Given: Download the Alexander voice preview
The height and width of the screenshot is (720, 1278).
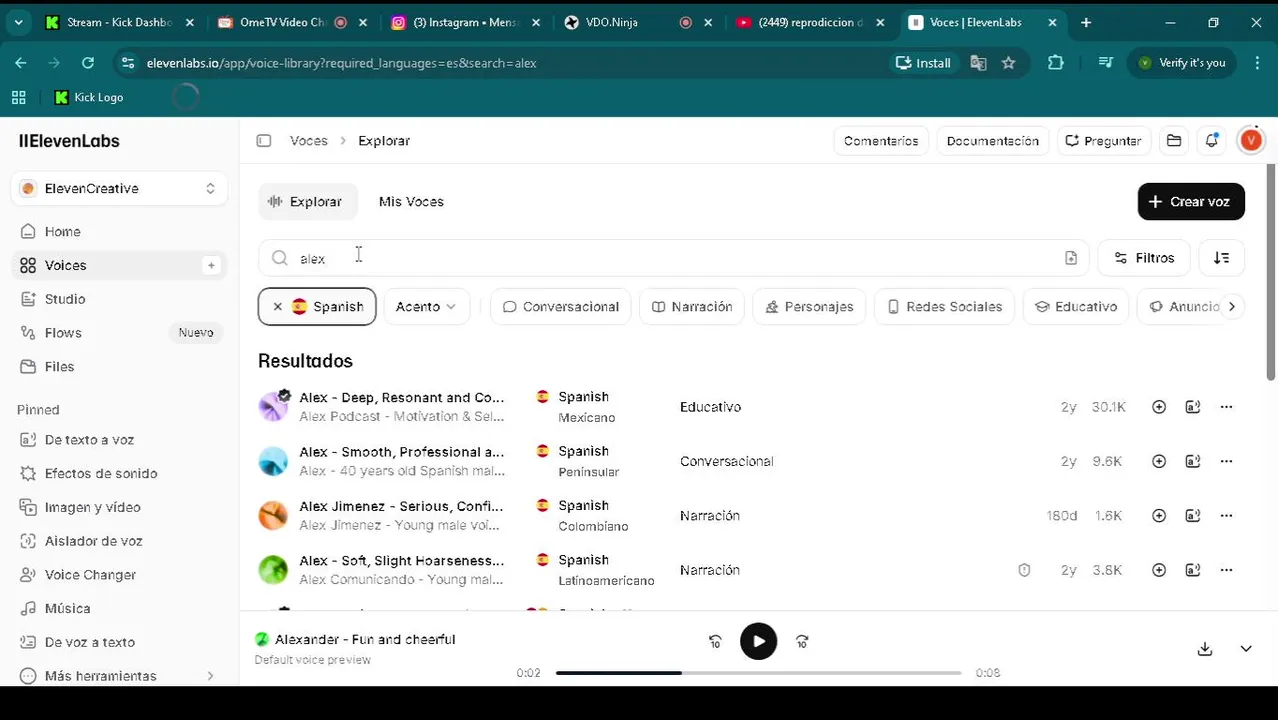Looking at the screenshot, I should tap(1205, 649).
